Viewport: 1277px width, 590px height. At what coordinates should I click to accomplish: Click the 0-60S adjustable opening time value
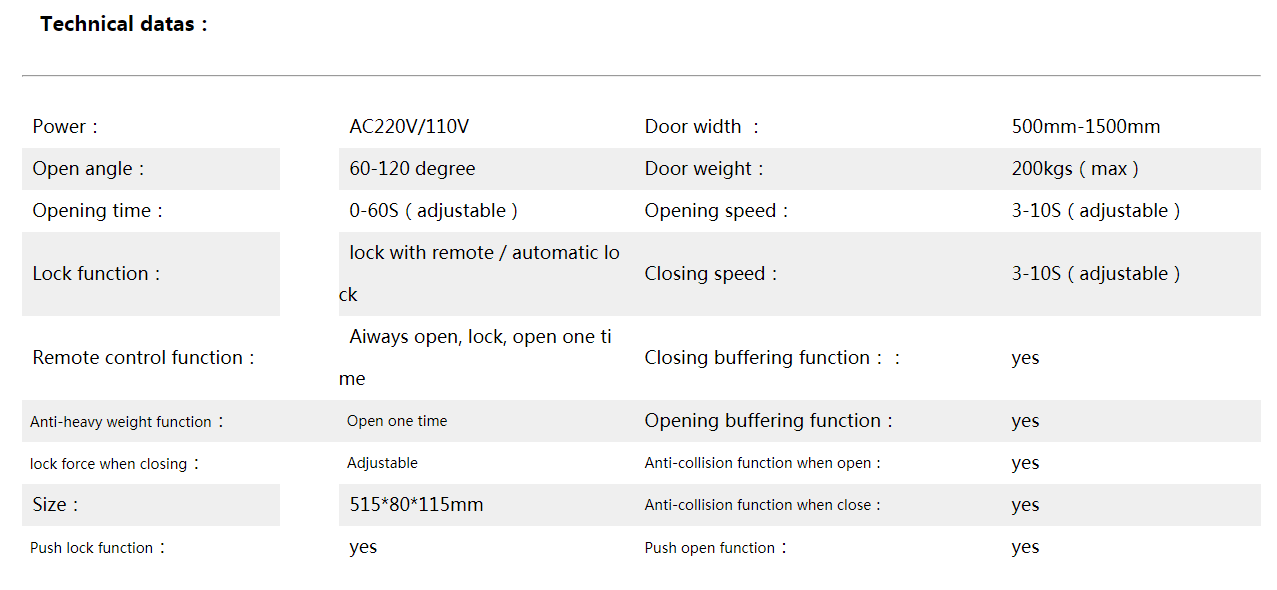[x=433, y=211]
